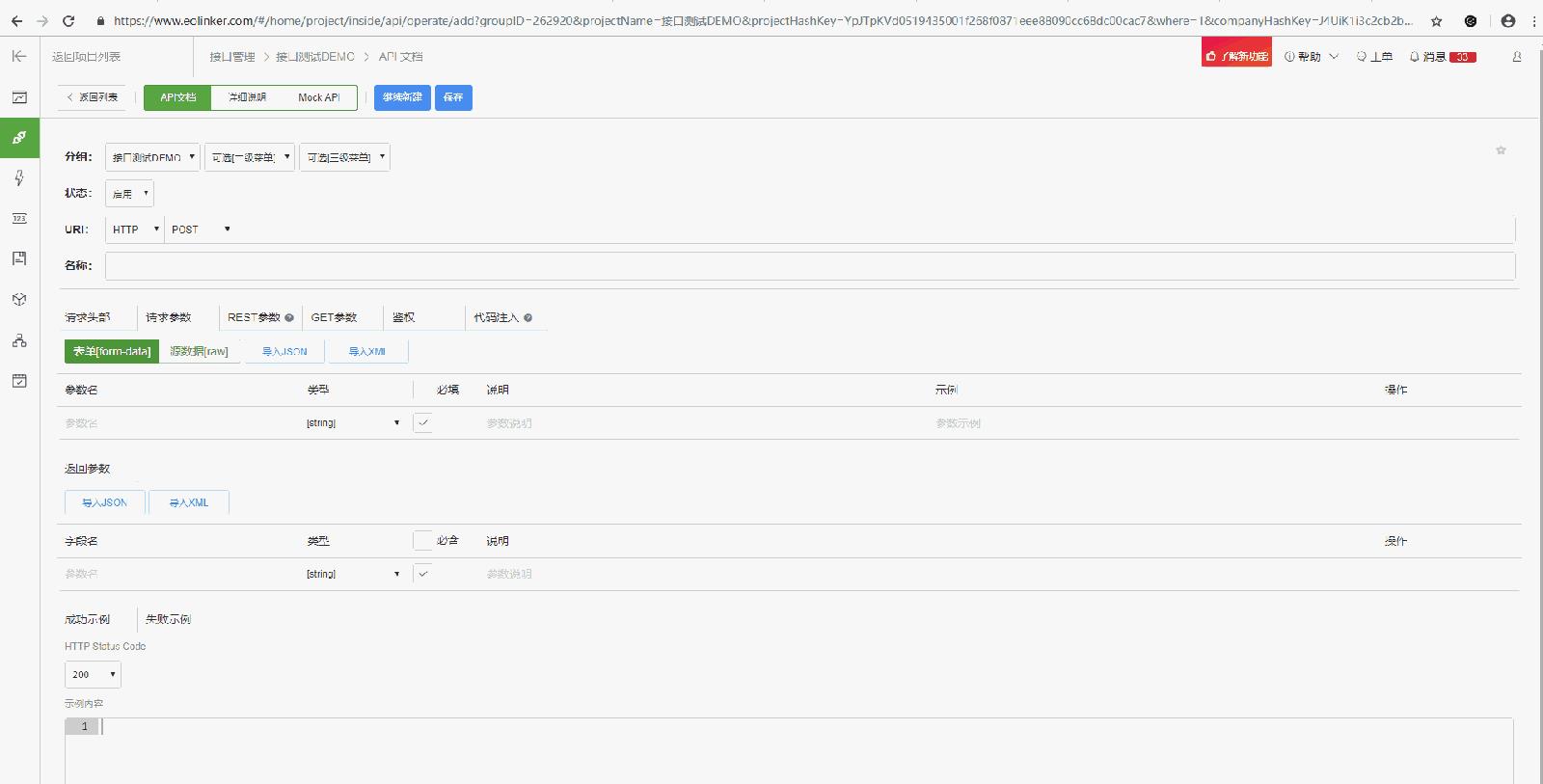Click the 返回项目列表 link
Screen dimensions: 1543x784
pos(87,57)
